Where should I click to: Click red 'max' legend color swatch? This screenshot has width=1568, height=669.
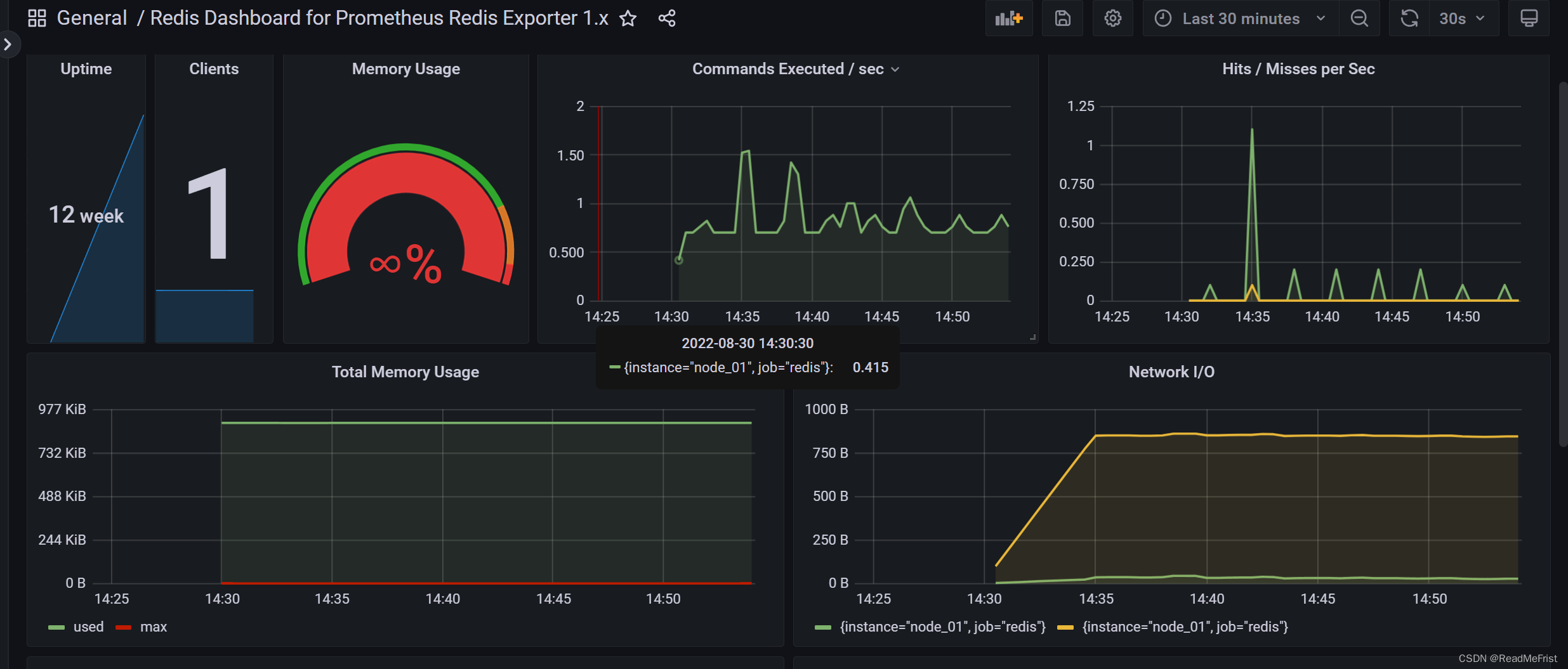click(123, 627)
